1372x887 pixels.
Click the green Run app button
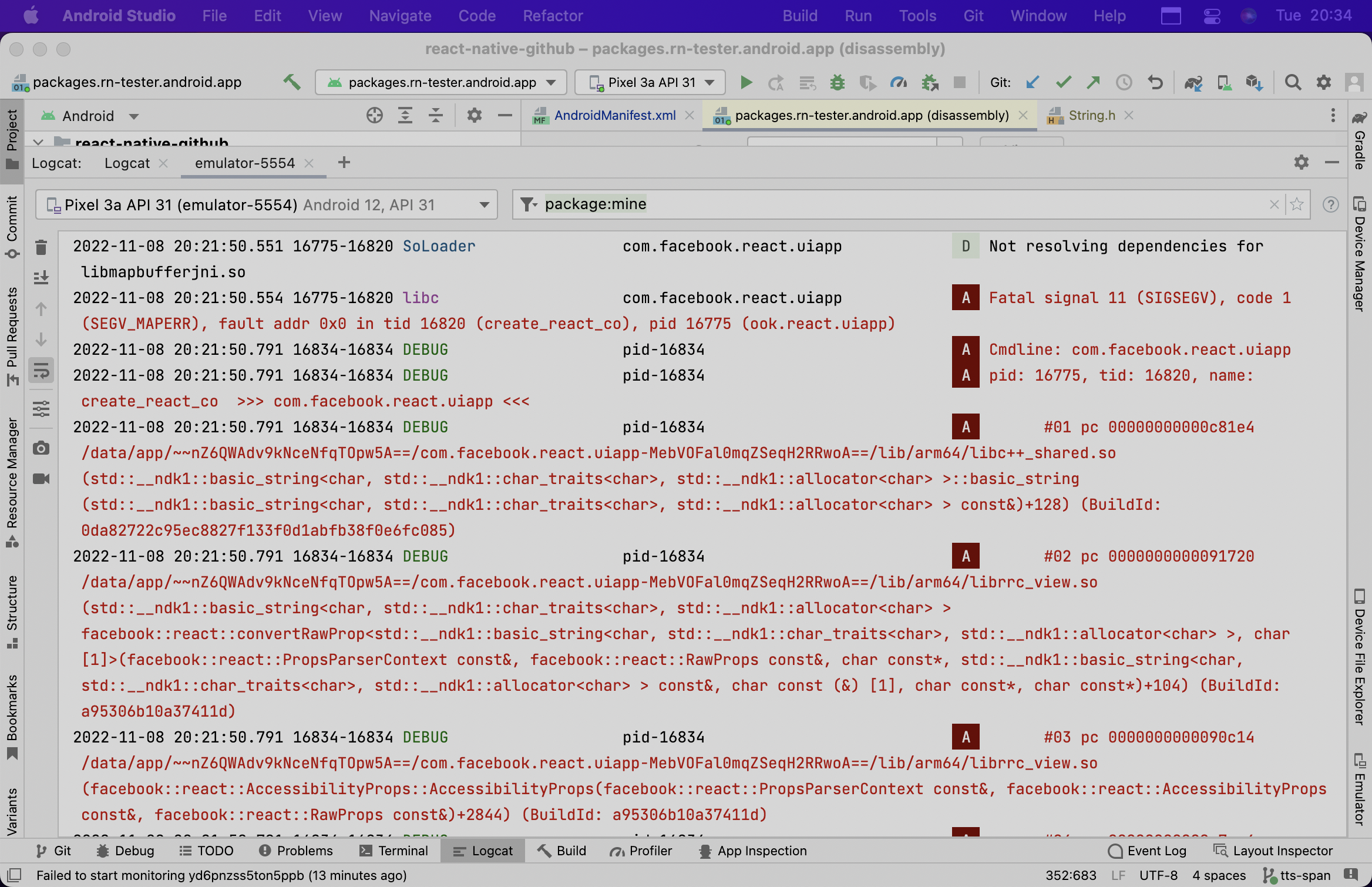click(746, 82)
